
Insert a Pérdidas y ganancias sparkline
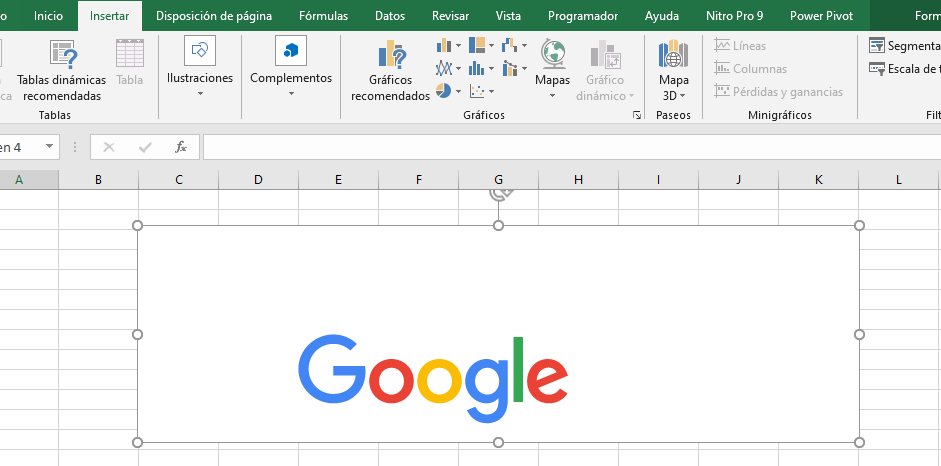[x=778, y=92]
